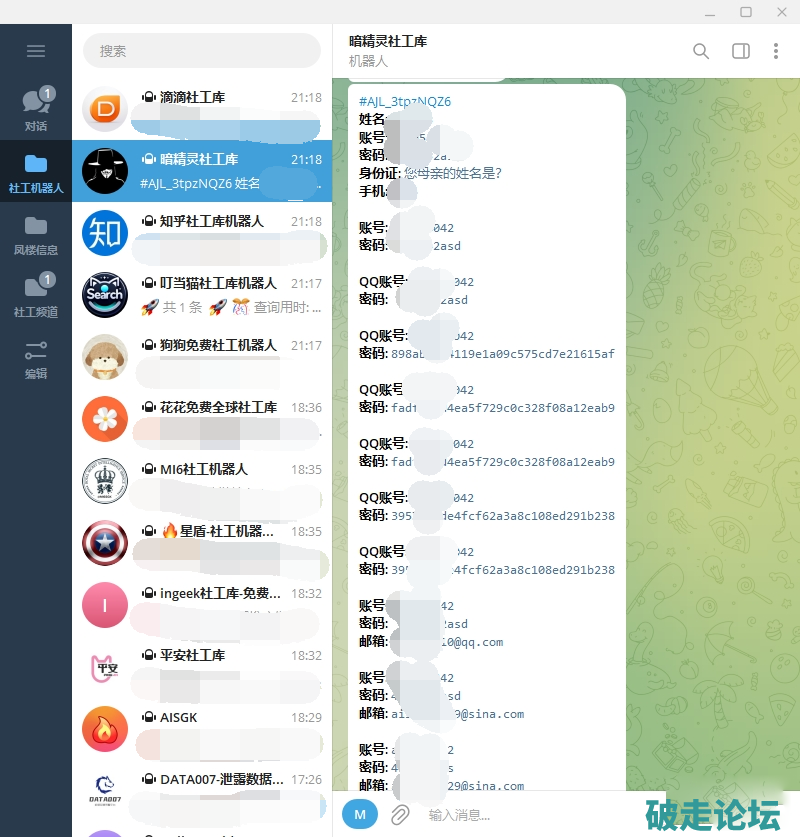Click the 暗精灵社工库 chat header title
Screen dimensions: 800x837
(x=389, y=42)
